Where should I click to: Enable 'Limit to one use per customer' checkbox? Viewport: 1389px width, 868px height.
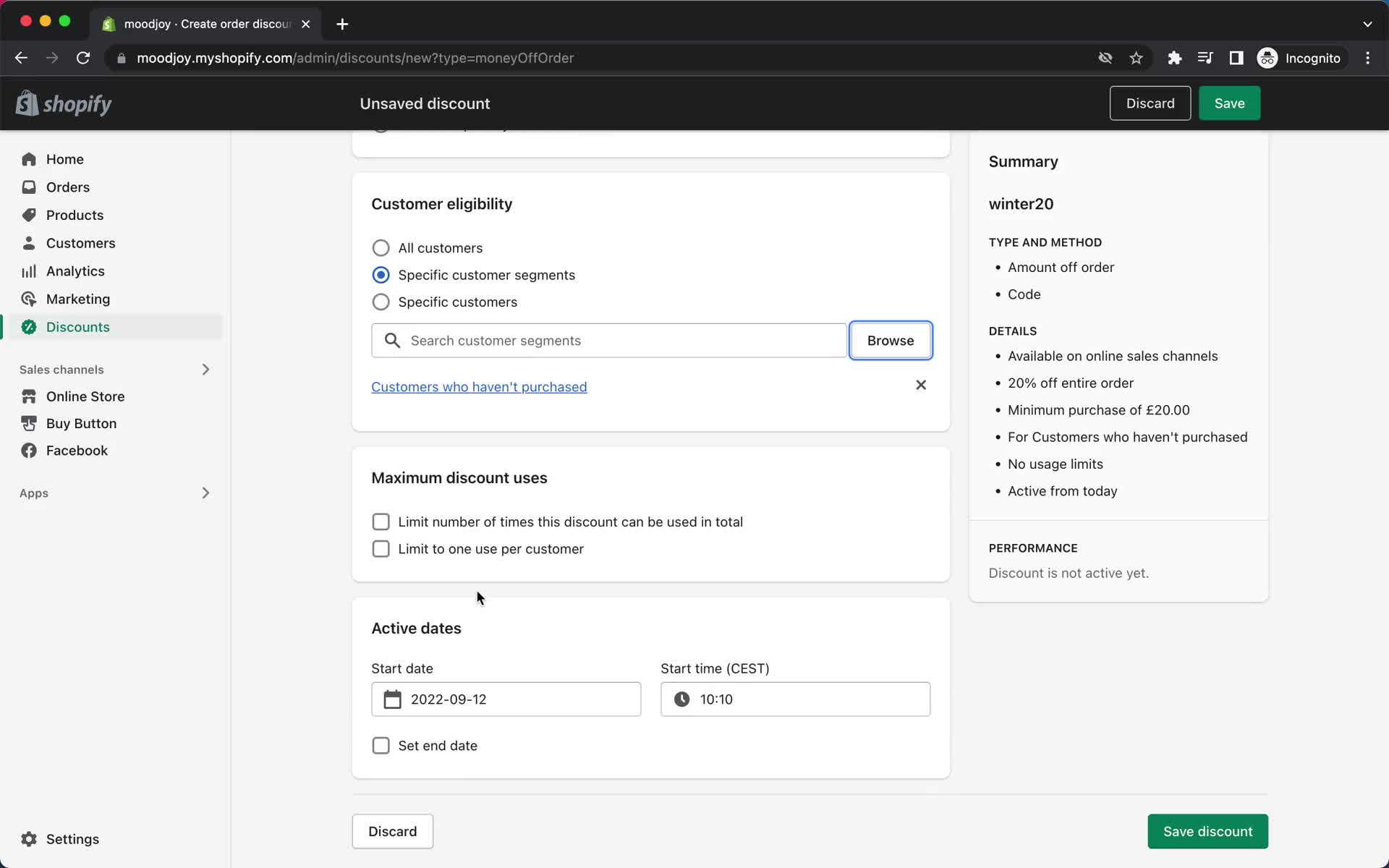380,548
